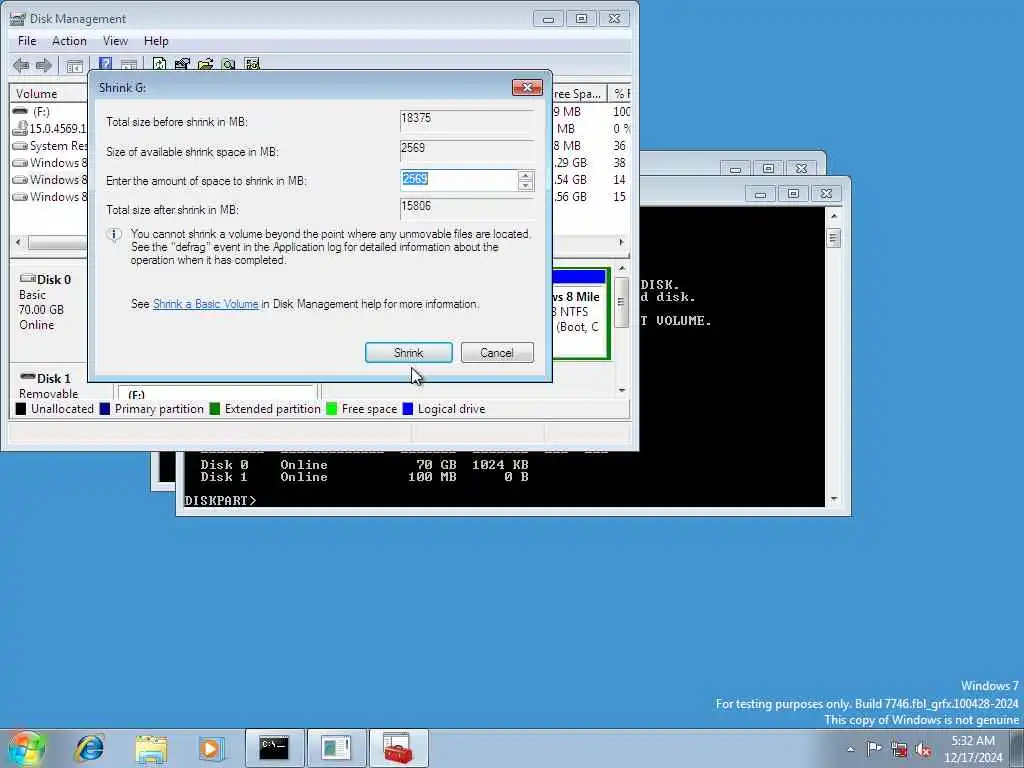
Task: Click the network tray icon
Action: click(899, 749)
